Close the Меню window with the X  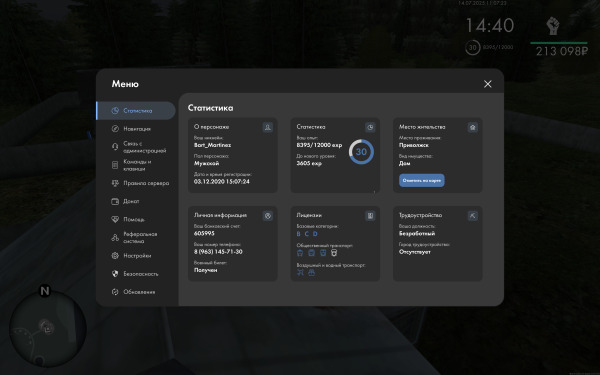pos(488,84)
